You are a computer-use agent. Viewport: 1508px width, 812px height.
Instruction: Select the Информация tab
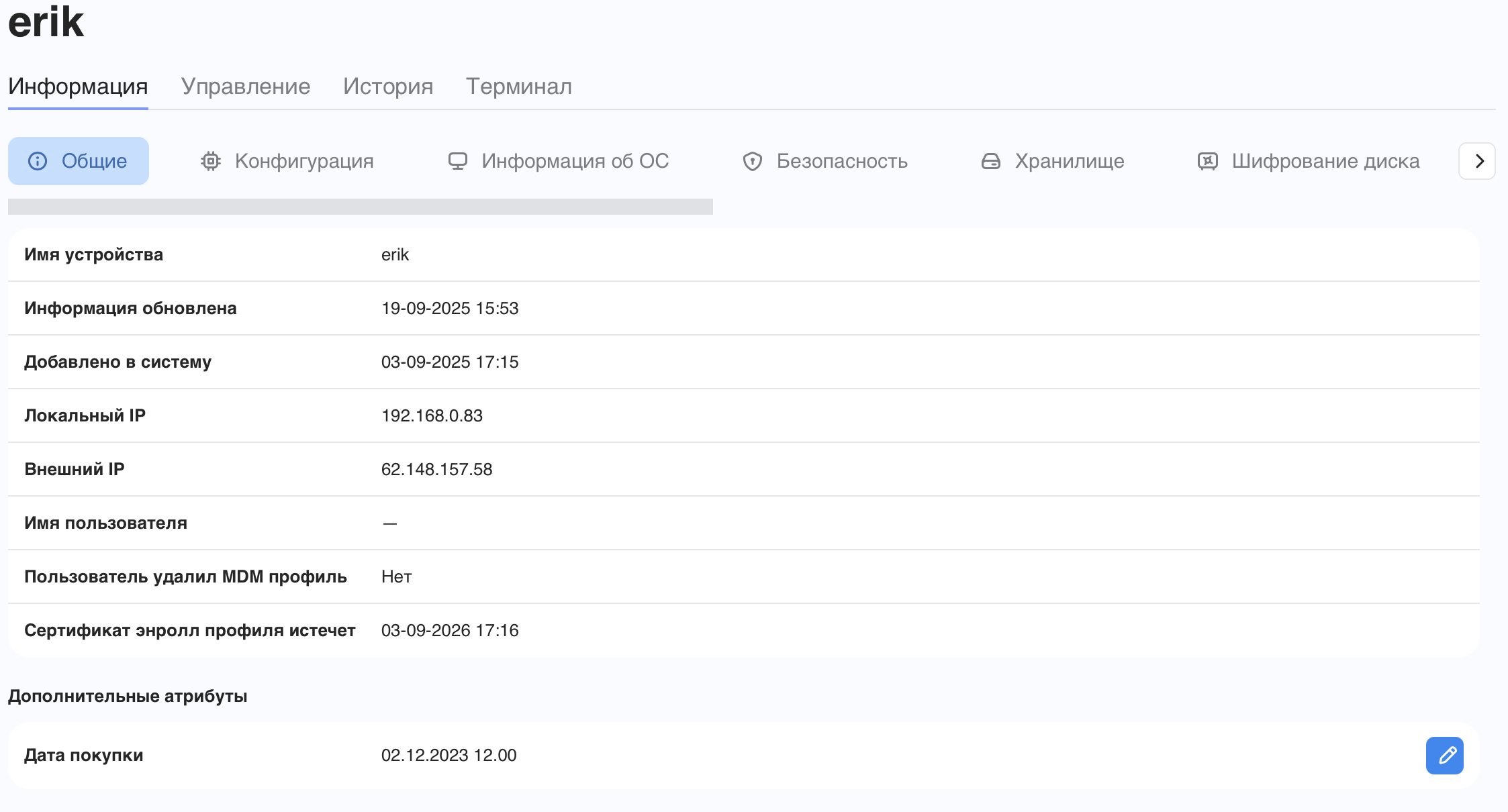click(78, 87)
